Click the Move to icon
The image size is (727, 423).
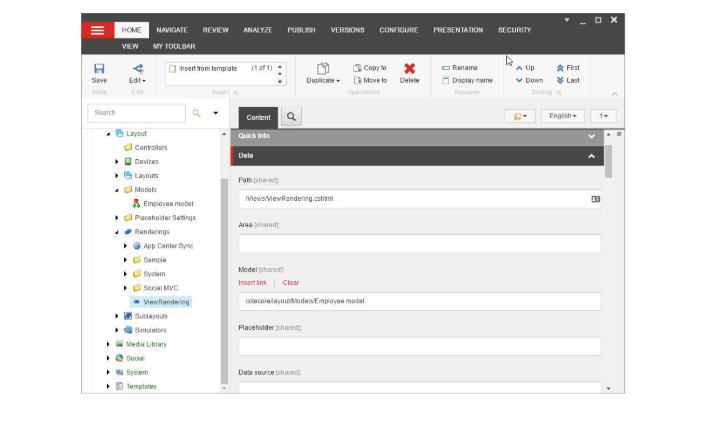pyautogui.click(x=357, y=80)
